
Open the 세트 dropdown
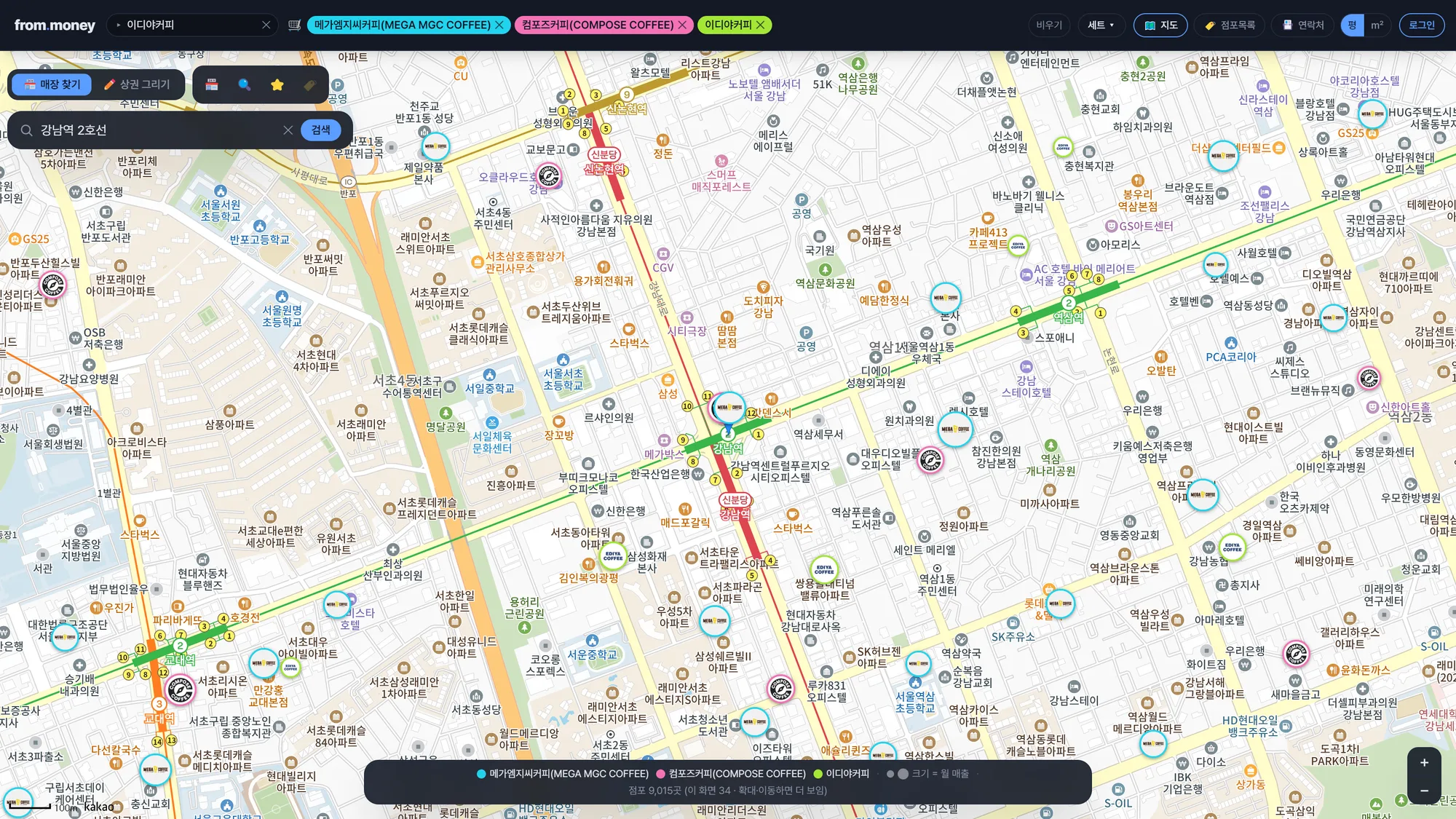pyautogui.click(x=1101, y=25)
